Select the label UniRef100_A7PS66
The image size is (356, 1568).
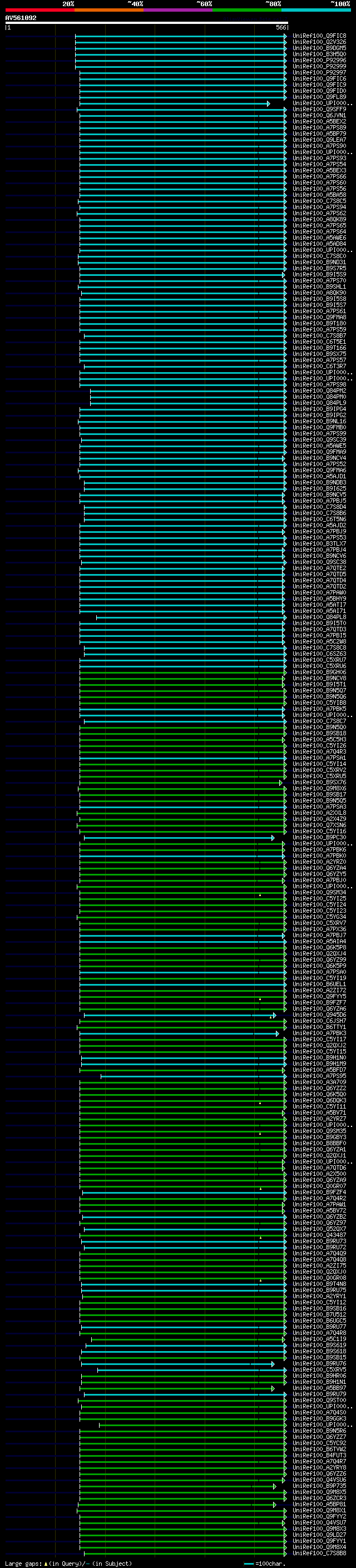click(319, 176)
